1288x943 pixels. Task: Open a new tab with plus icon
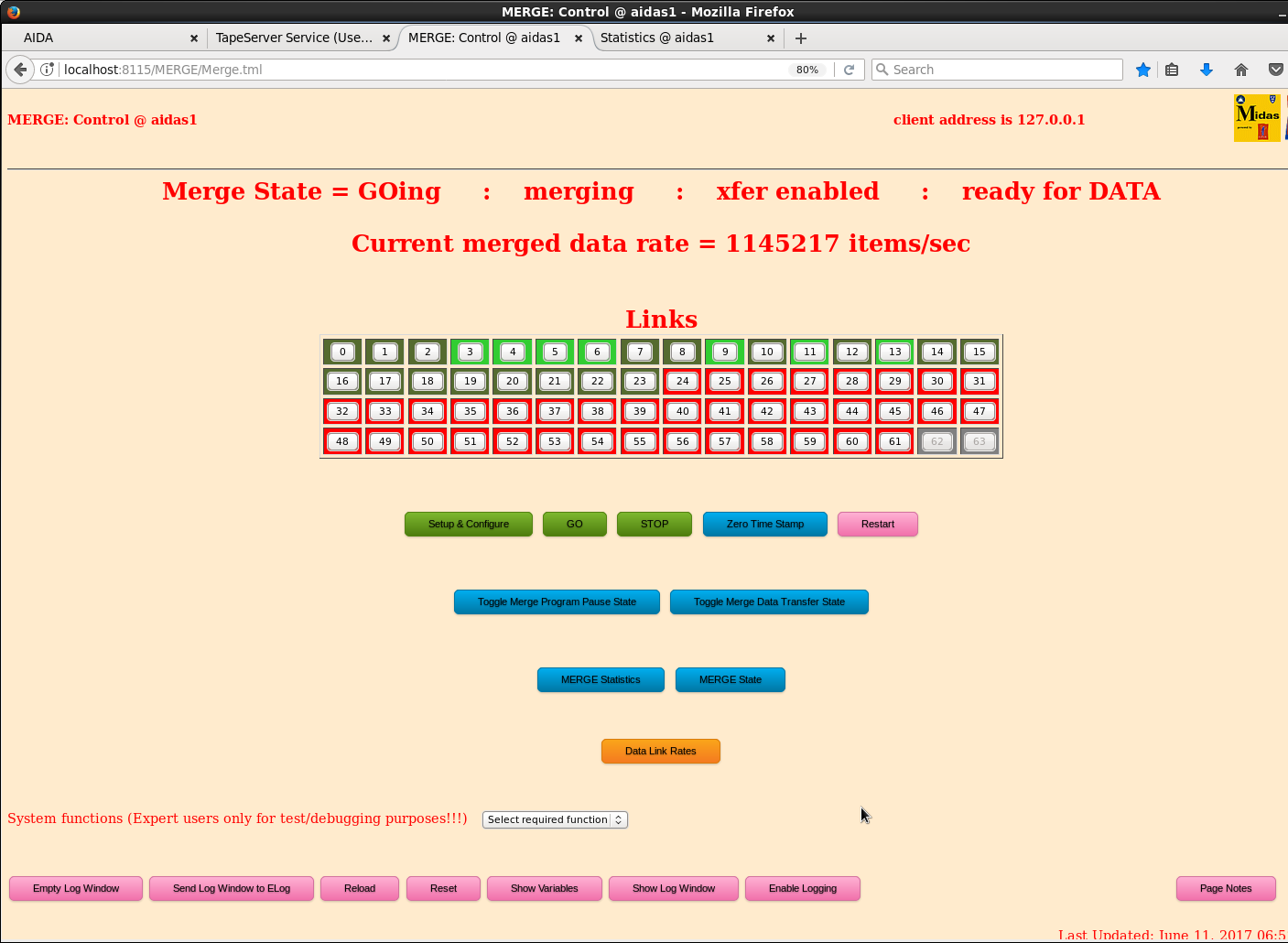click(x=800, y=38)
